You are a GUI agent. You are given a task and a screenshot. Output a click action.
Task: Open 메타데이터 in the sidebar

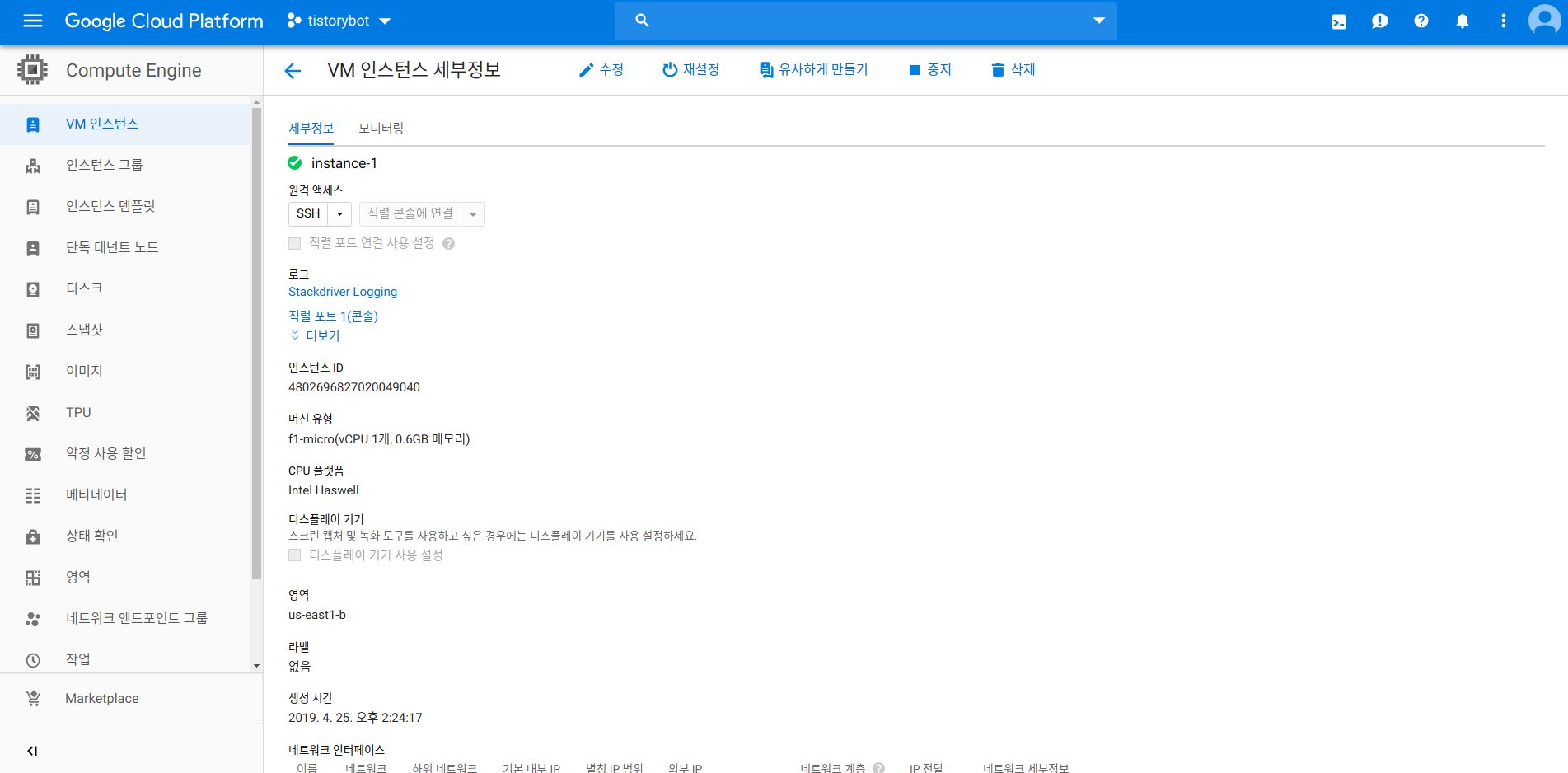[125, 495]
